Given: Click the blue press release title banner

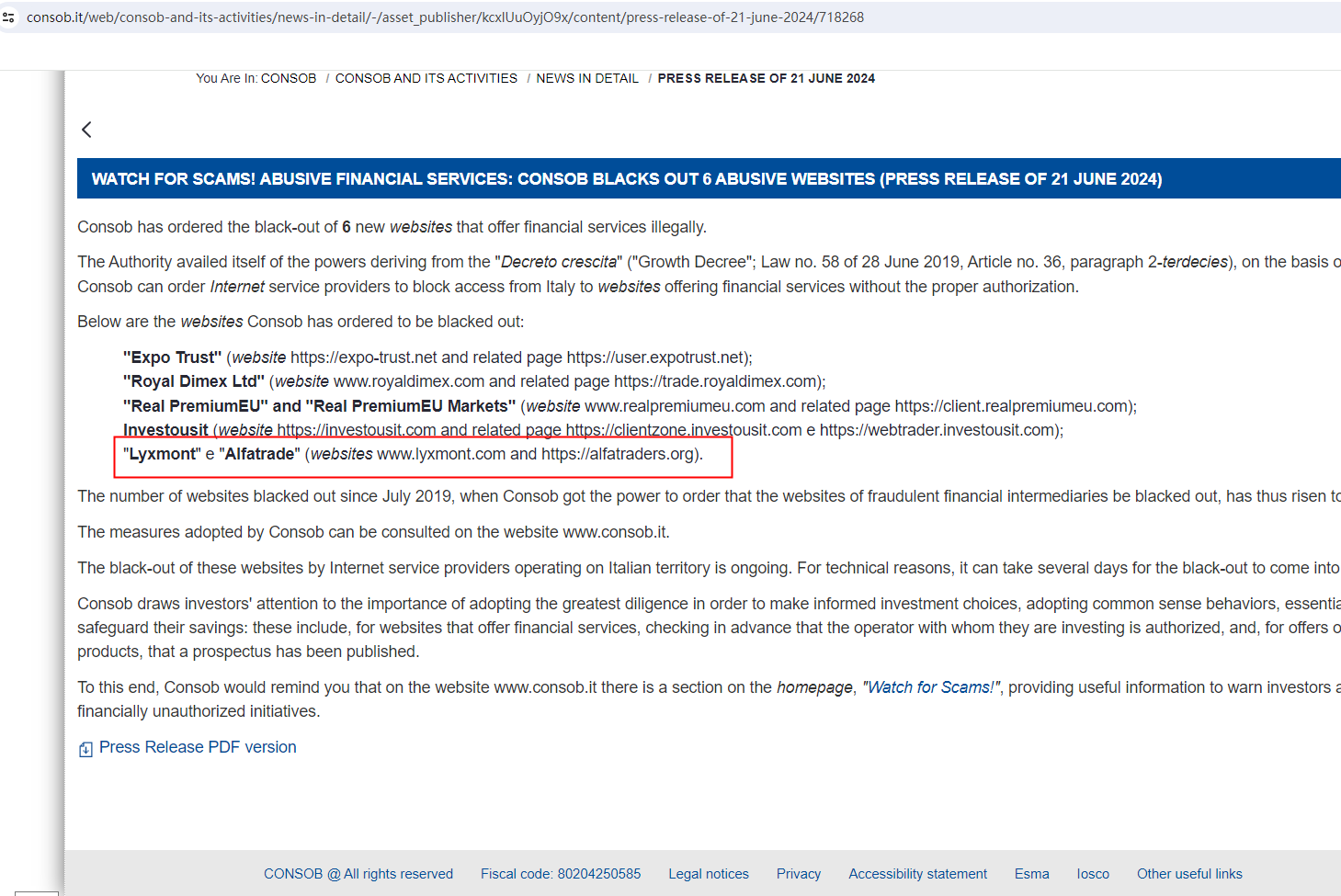Looking at the screenshot, I should pyautogui.click(x=709, y=178).
